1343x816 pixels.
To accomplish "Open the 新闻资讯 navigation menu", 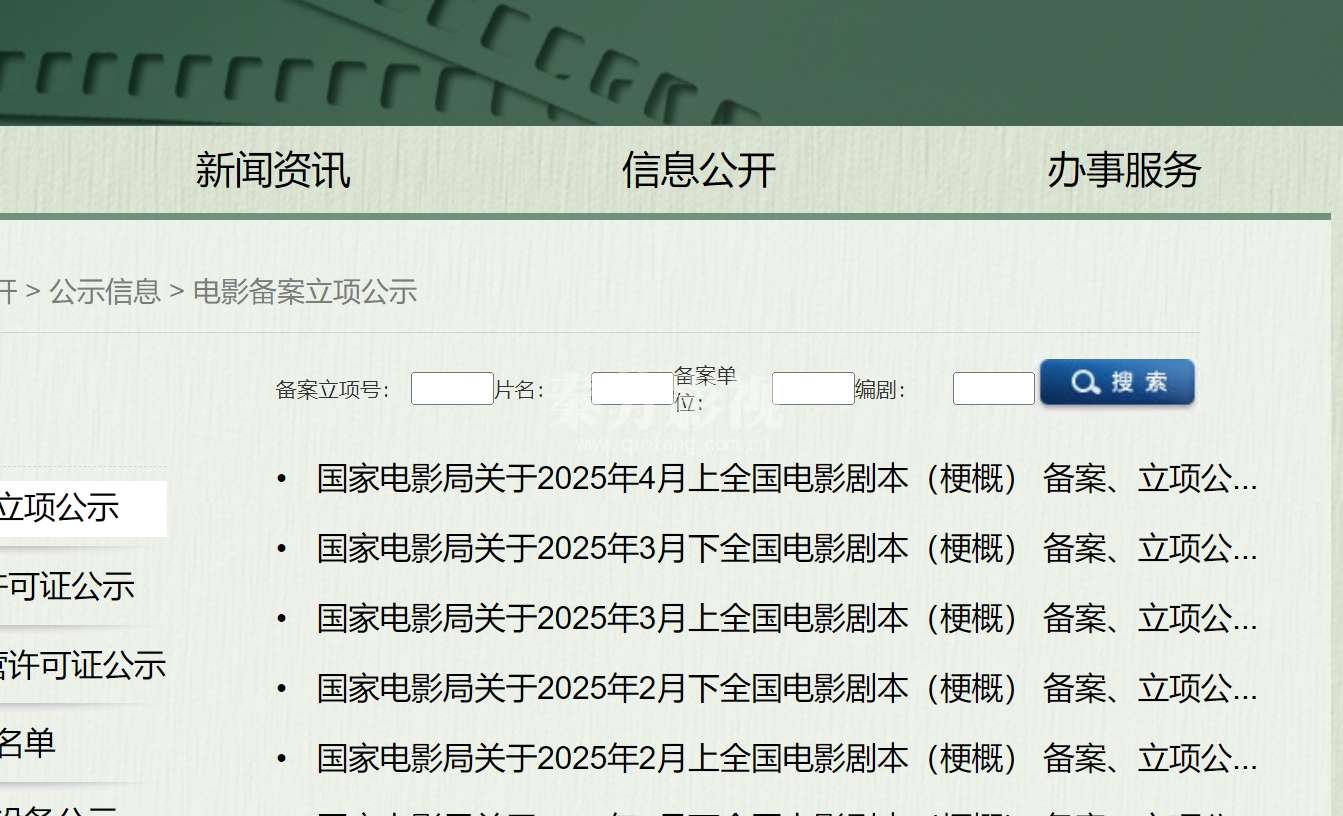I will (272, 172).
